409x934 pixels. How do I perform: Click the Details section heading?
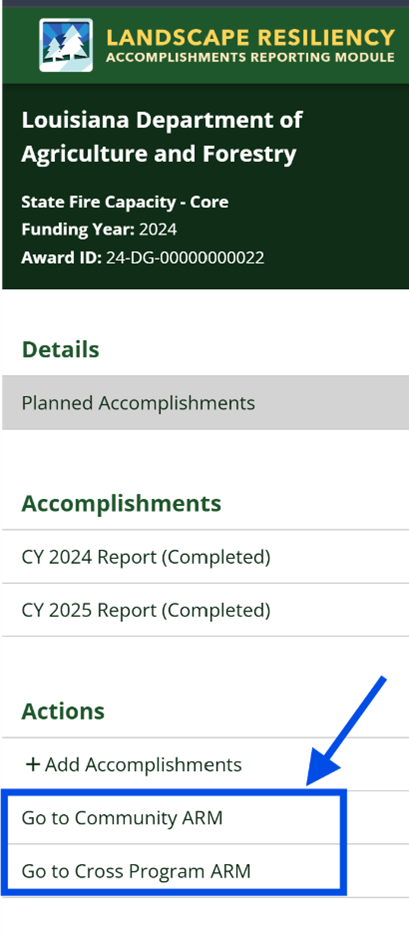pyautogui.click(x=60, y=349)
